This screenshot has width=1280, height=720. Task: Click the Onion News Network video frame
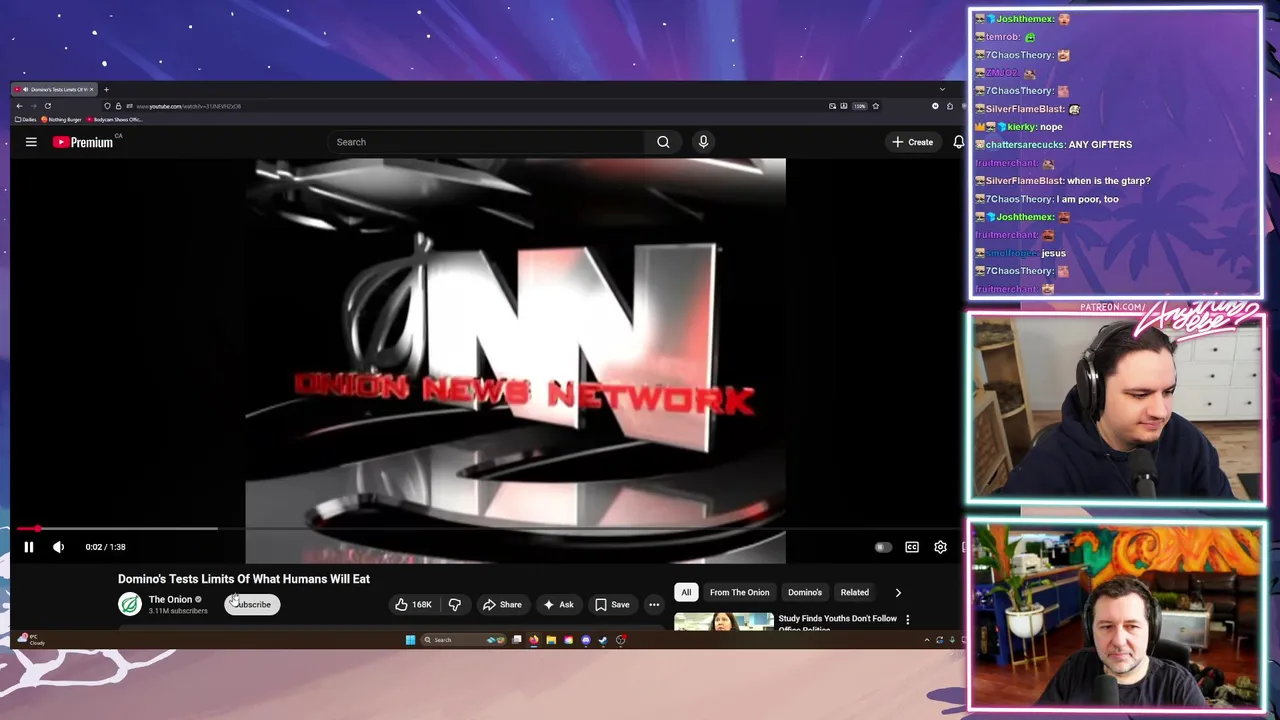coord(515,360)
